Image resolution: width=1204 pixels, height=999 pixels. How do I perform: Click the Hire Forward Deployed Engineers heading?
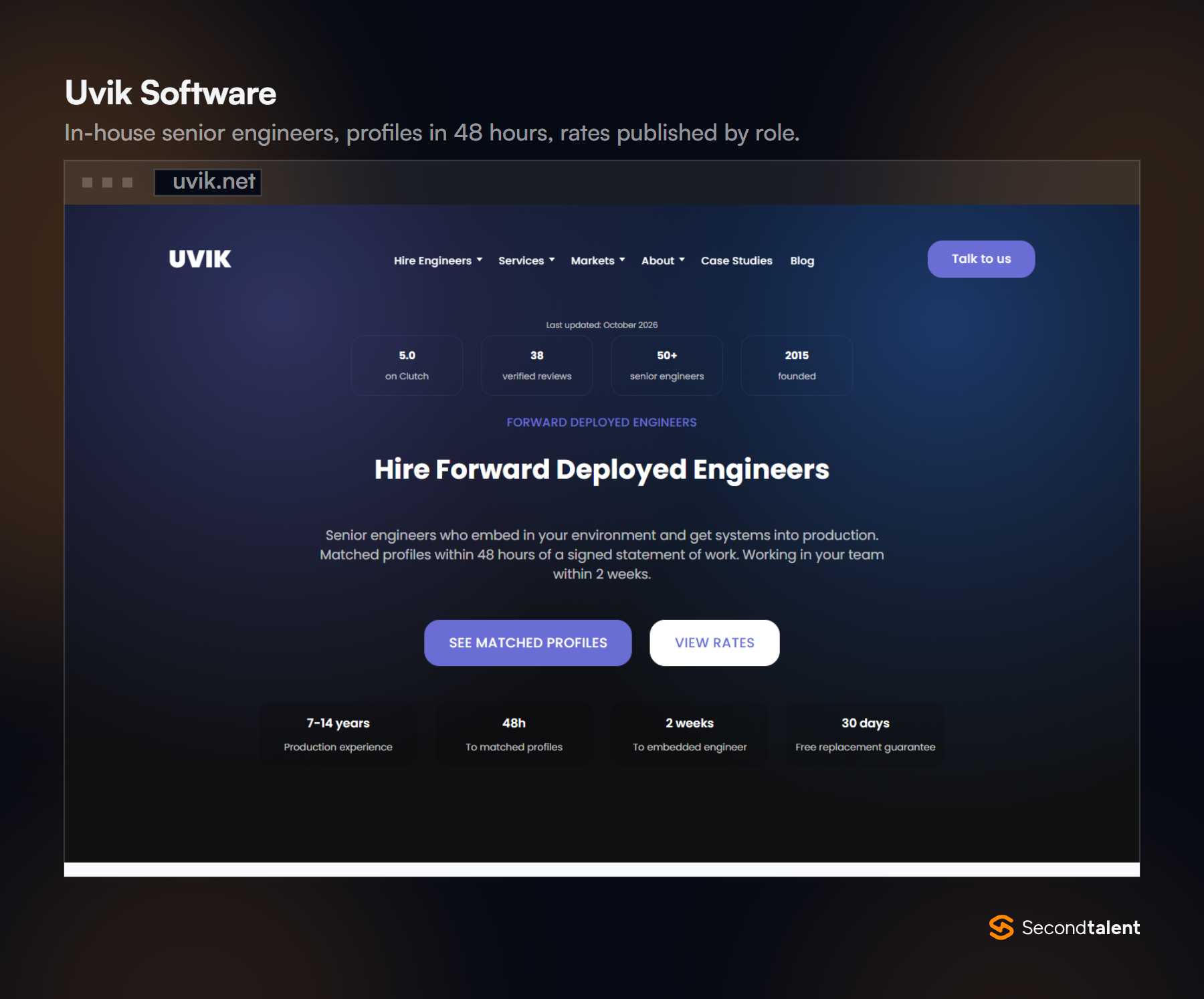point(601,469)
